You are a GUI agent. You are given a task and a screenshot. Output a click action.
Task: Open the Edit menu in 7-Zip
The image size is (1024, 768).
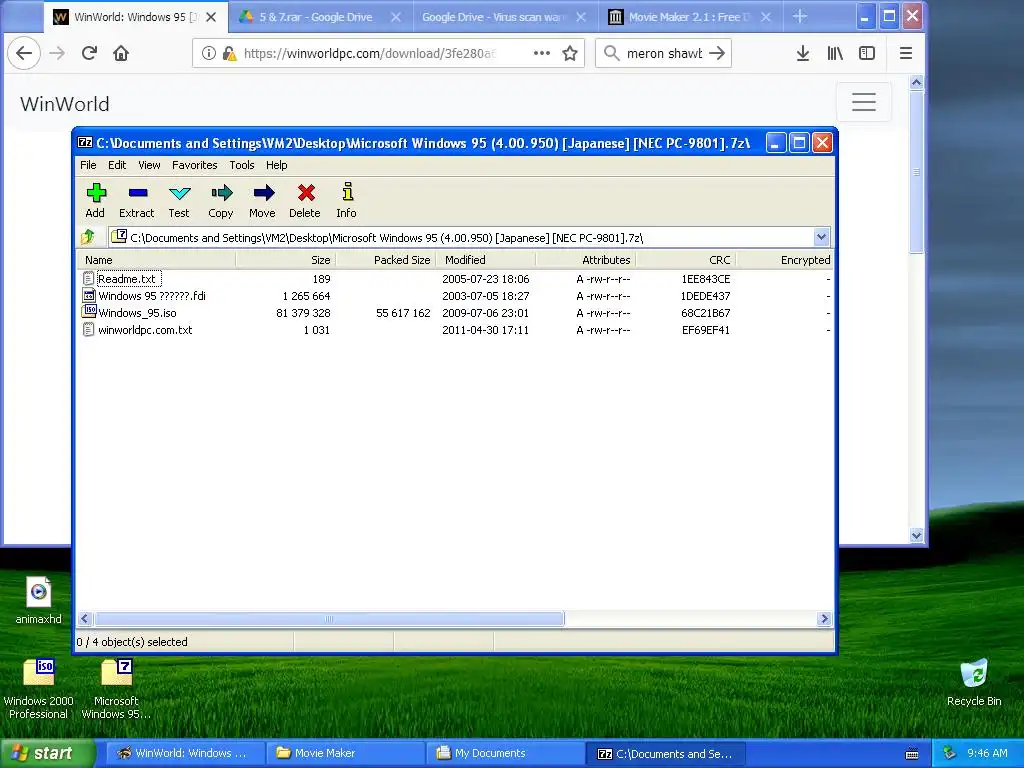coord(117,165)
